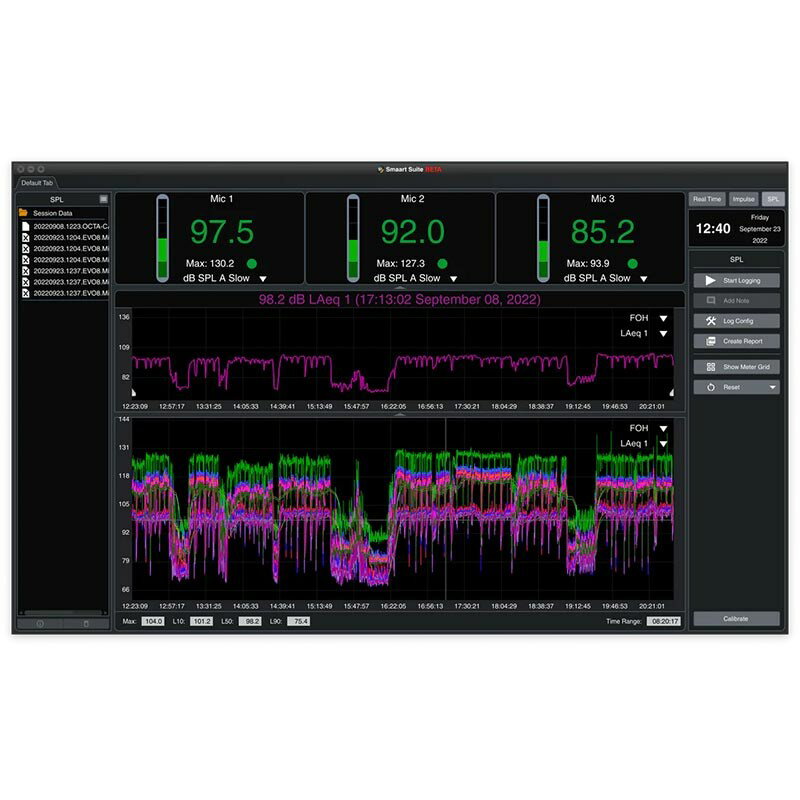The height and width of the screenshot is (800, 800).
Task: Toggle the green indicator on Mic 2
Action: click(x=442, y=264)
